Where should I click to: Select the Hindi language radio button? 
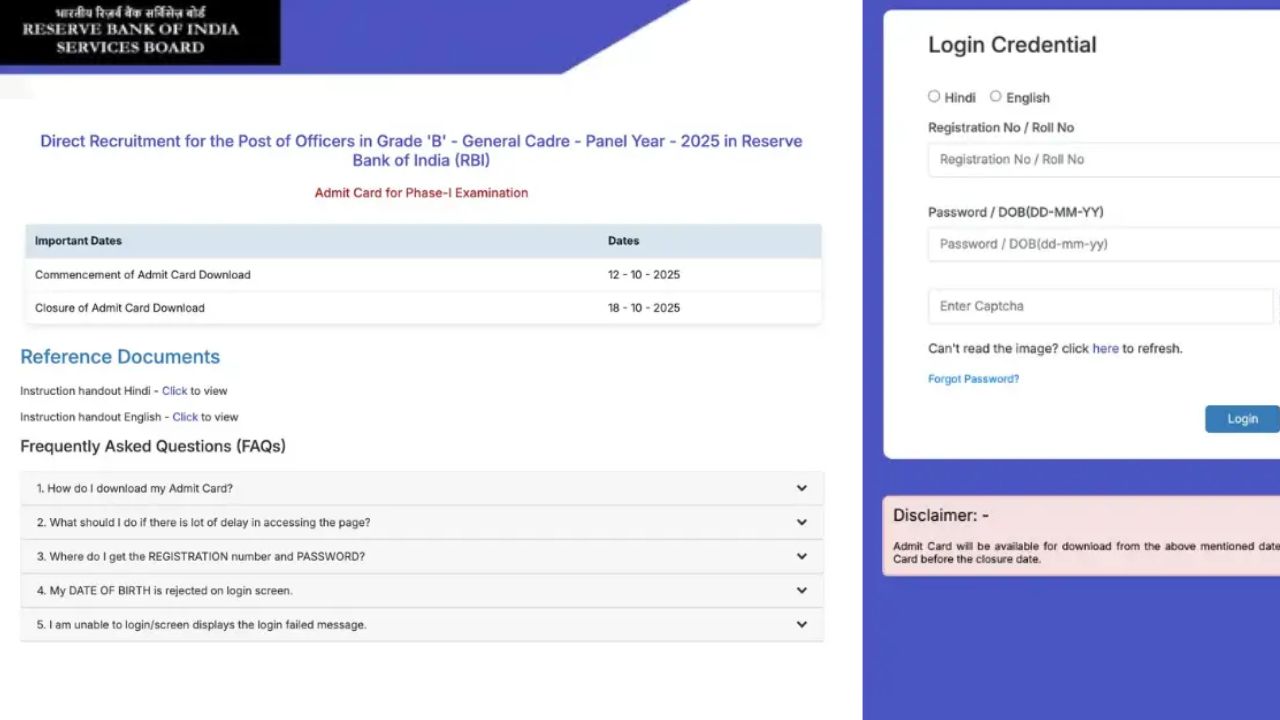(934, 97)
